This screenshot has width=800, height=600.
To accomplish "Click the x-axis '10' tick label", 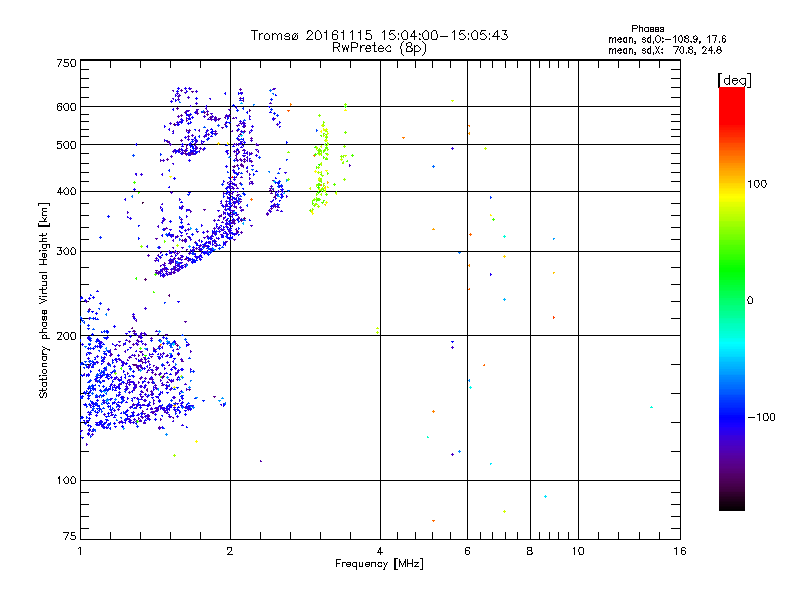I will (578, 551).
